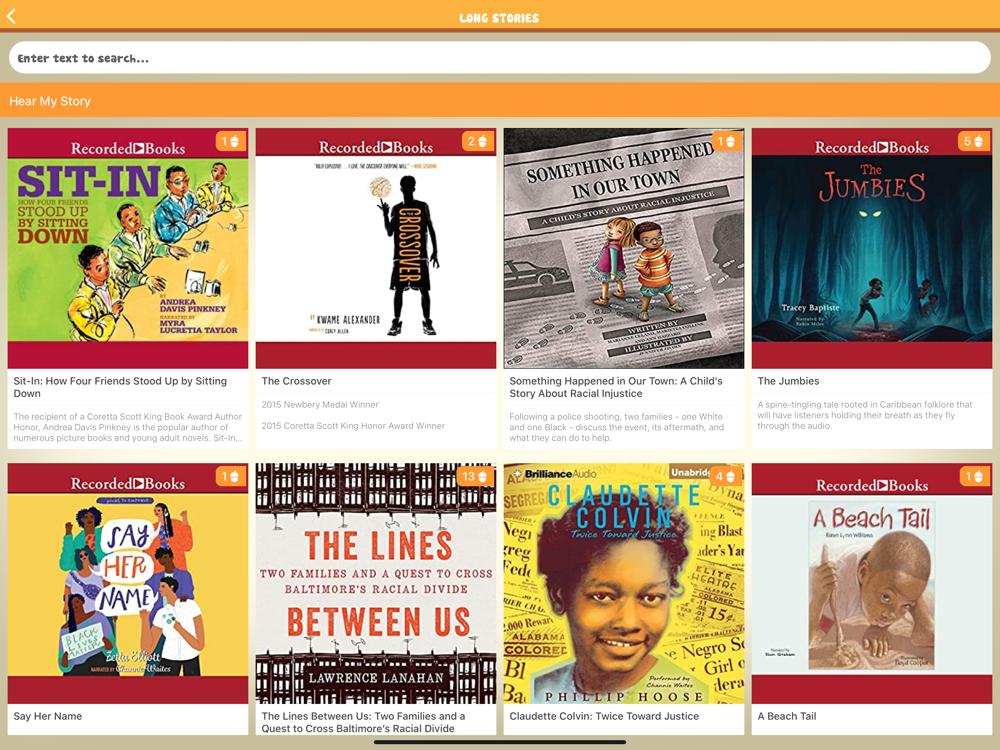Open Something Happened in Our Town cover

tap(624, 248)
